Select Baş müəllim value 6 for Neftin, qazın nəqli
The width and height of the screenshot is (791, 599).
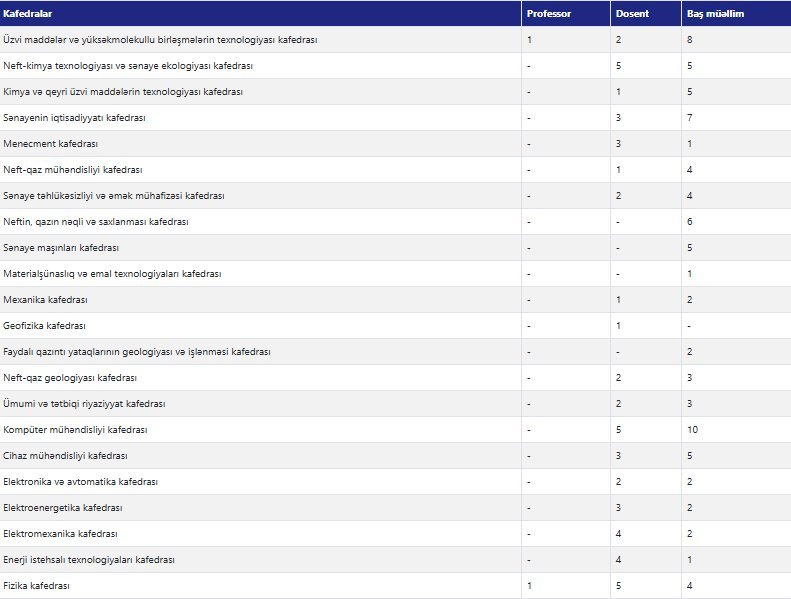click(x=690, y=222)
